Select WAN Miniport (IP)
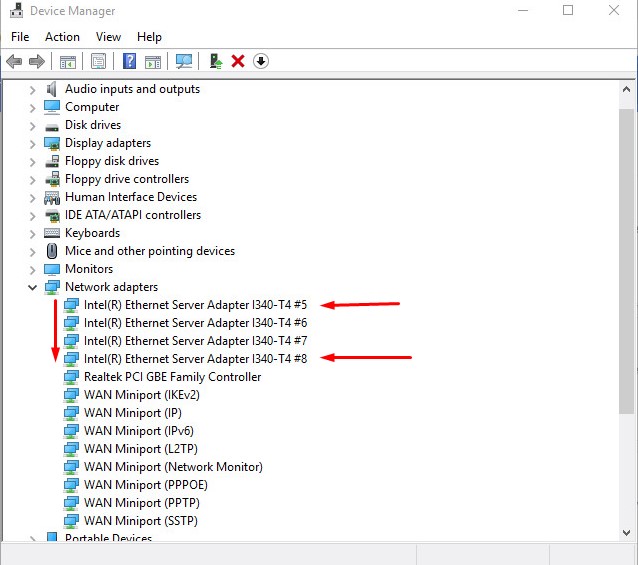This screenshot has width=638, height=565. click(x=133, y=413)
